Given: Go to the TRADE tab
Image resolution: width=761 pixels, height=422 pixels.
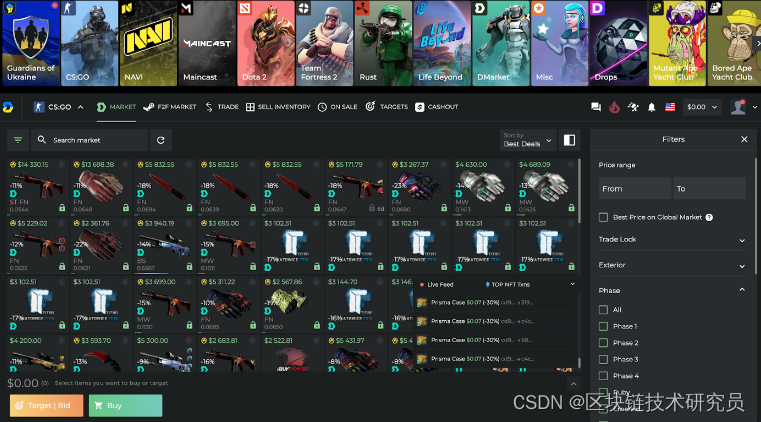Looking at the screenshot, I should point(221,107).
